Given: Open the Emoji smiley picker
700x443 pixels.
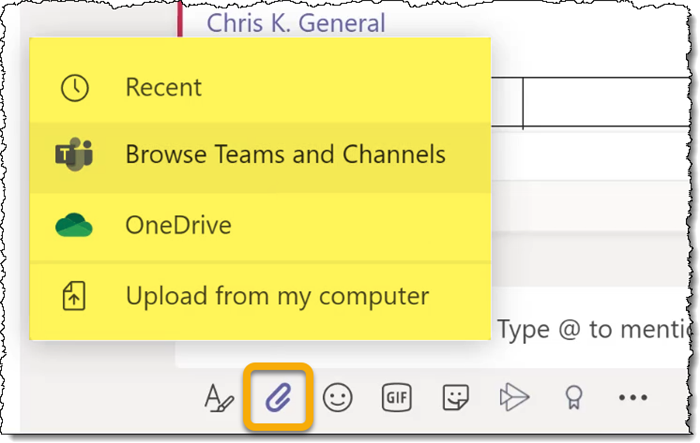Looking at the screenshot, I should click(337, 398).
